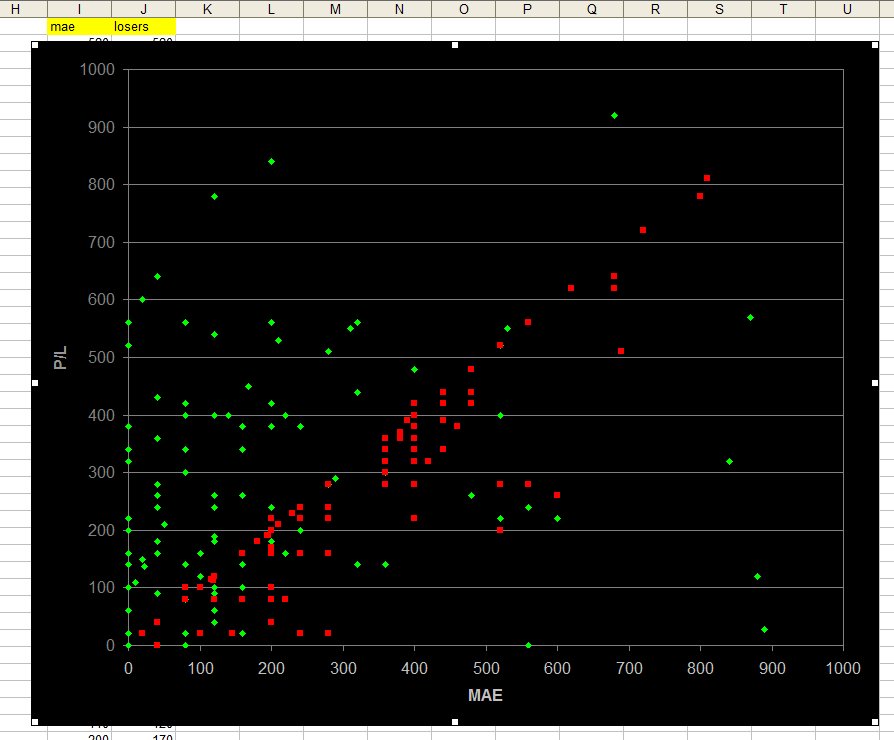Image resolution: width=894 pixels, height=740 pixels.
Task: Select the 'MAE' x-axis title
Action: (x=485, y=696)
